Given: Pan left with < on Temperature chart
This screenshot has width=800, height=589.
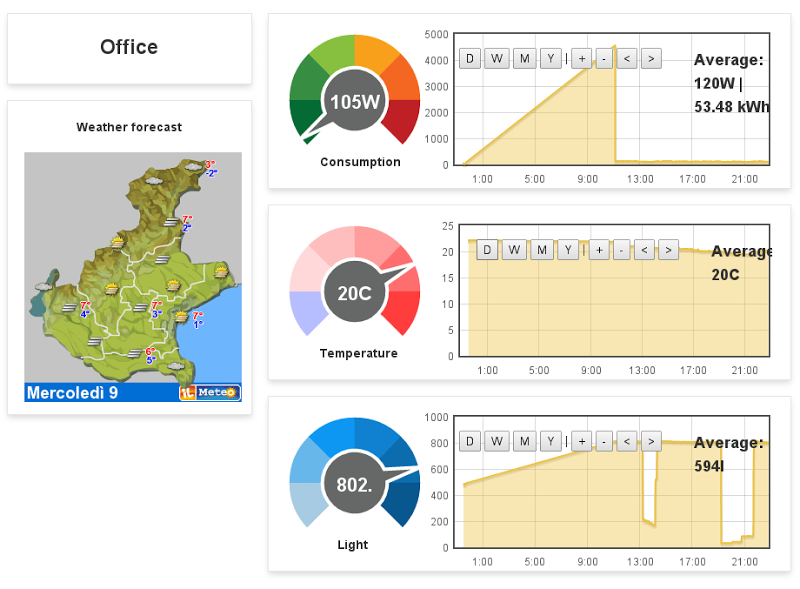Looking at the screenshot, I should tap(645, 250).
